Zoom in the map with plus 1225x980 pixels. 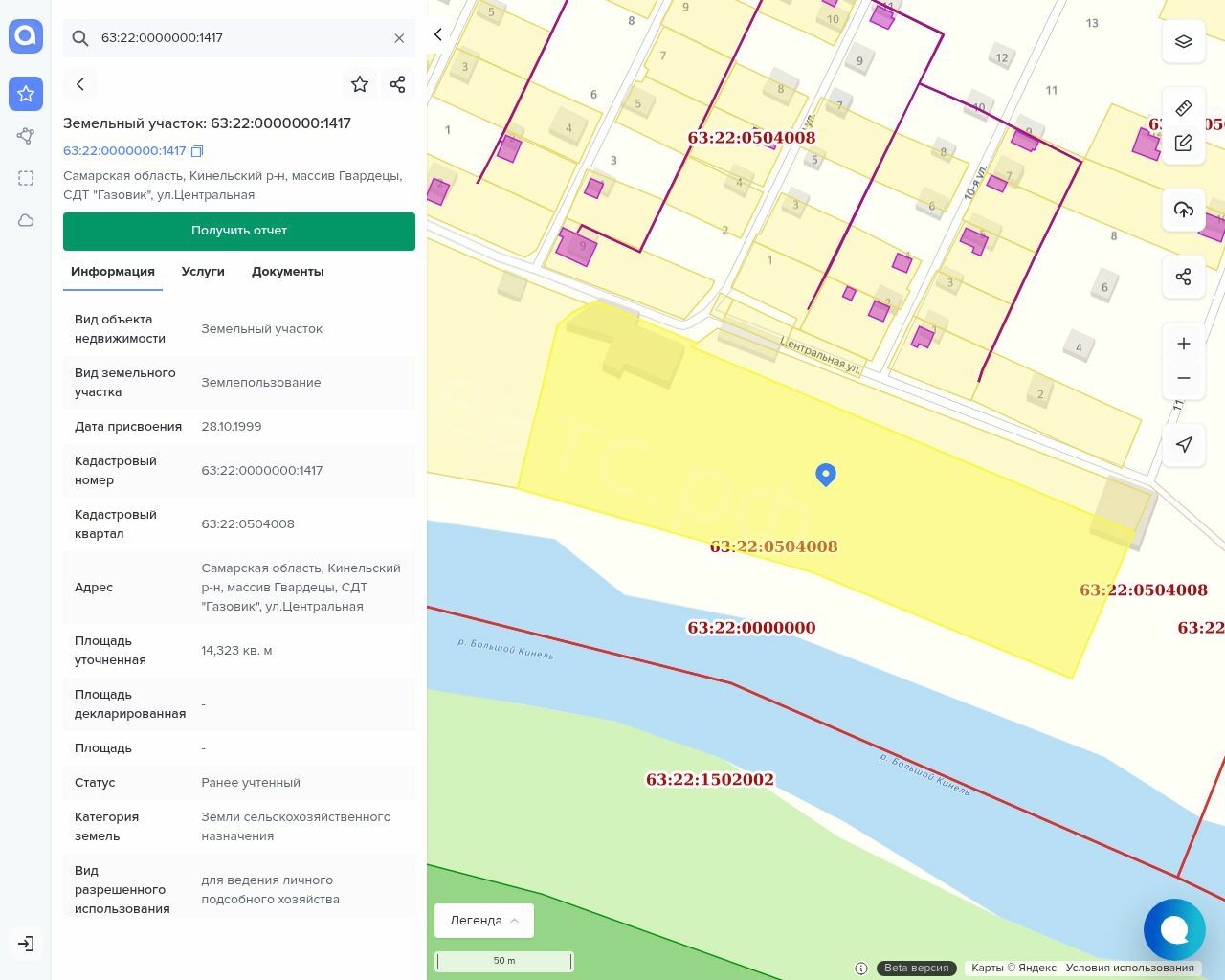pyautogui.click(x=1183, y=344)
